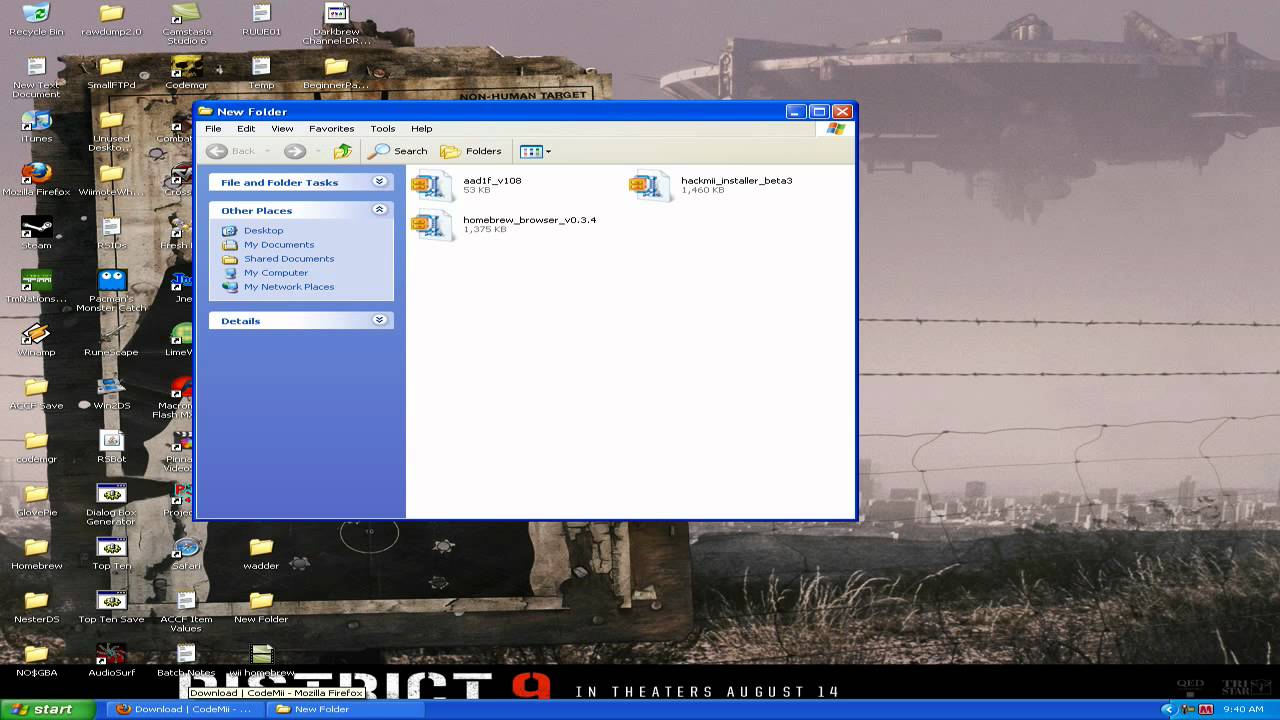Open the Tools menu
Image resolution: width=1280 pixels, height=720 pixels.
[x=383, y=128]
